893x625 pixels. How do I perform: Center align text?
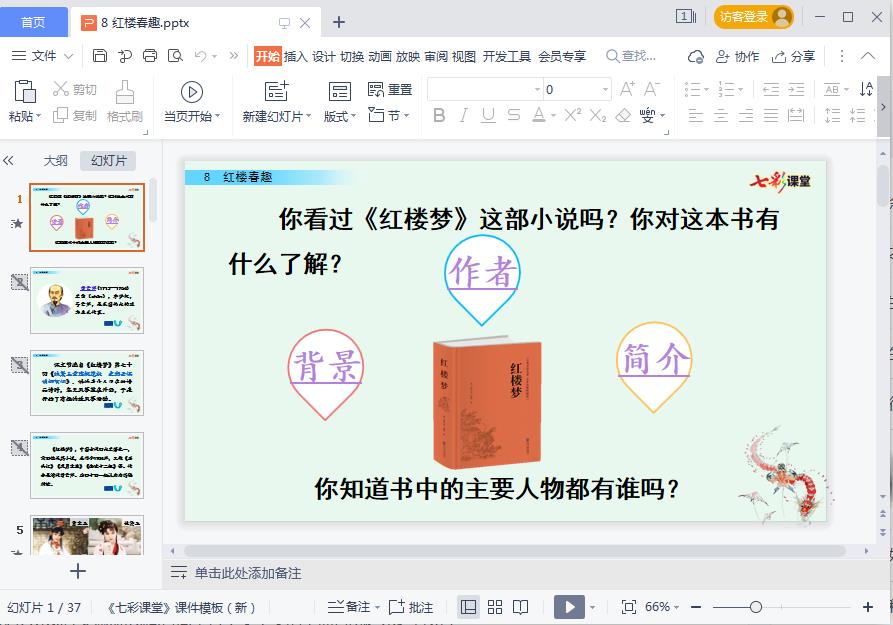[721, 116]
